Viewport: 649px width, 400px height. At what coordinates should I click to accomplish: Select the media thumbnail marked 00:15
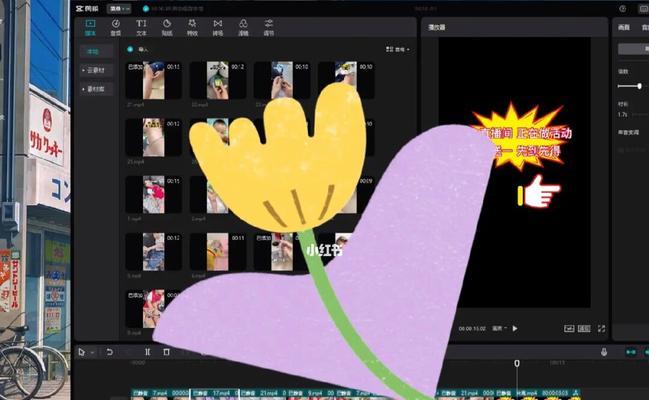click(x=154, y=195)
